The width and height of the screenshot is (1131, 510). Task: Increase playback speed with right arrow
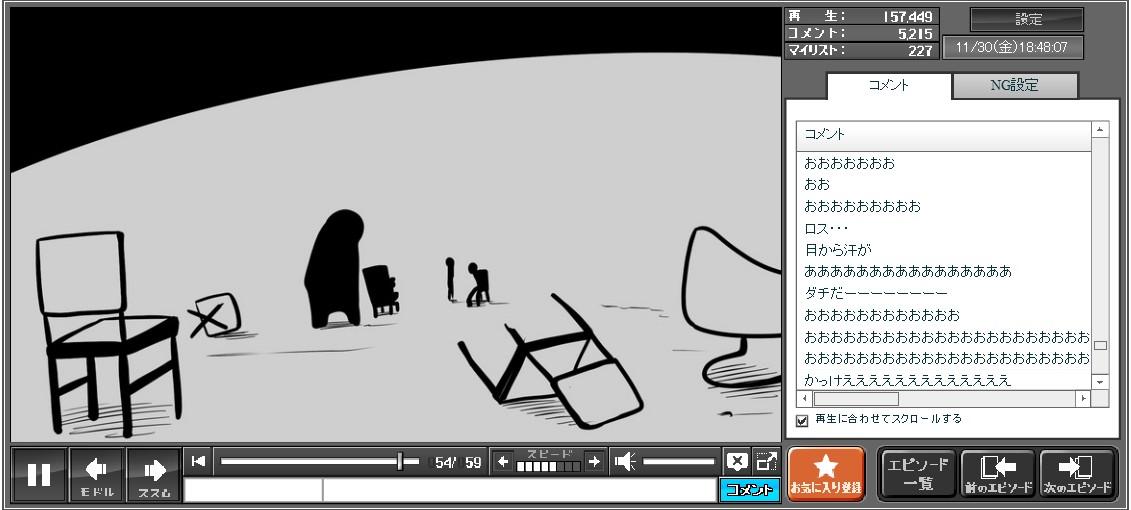[594, 461]
